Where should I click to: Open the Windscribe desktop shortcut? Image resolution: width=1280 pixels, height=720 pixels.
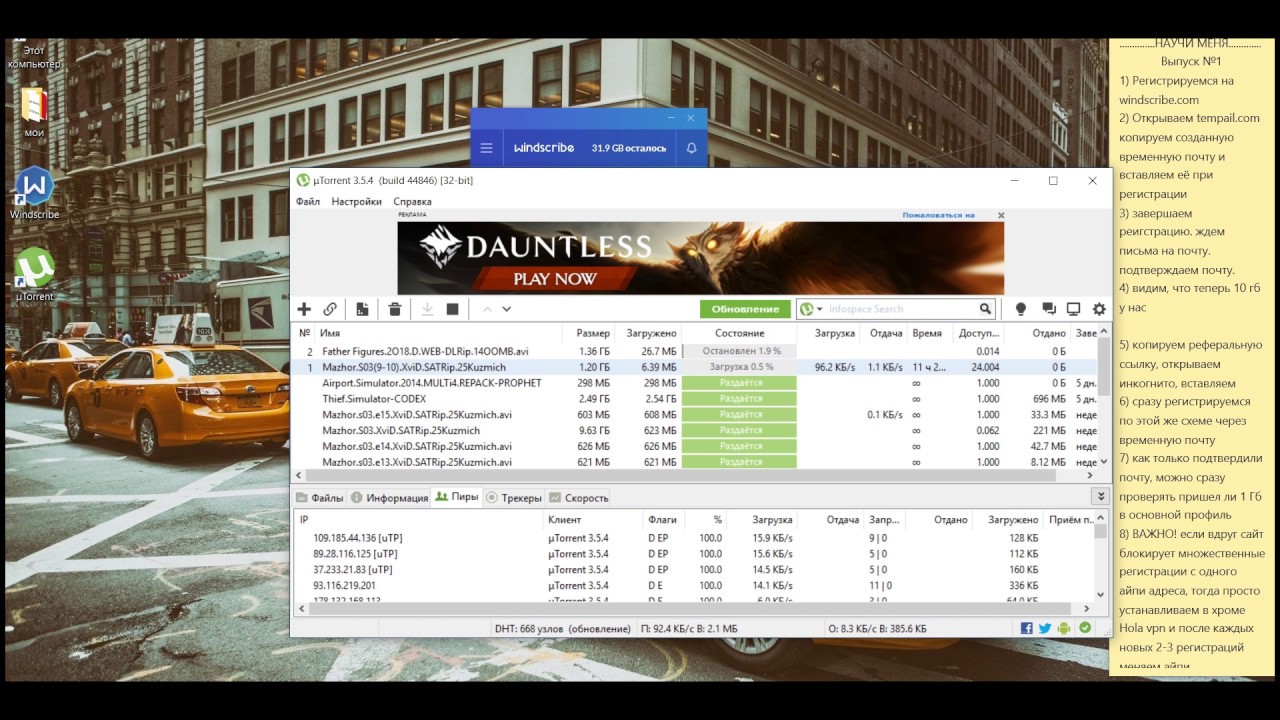pos(35,193)
